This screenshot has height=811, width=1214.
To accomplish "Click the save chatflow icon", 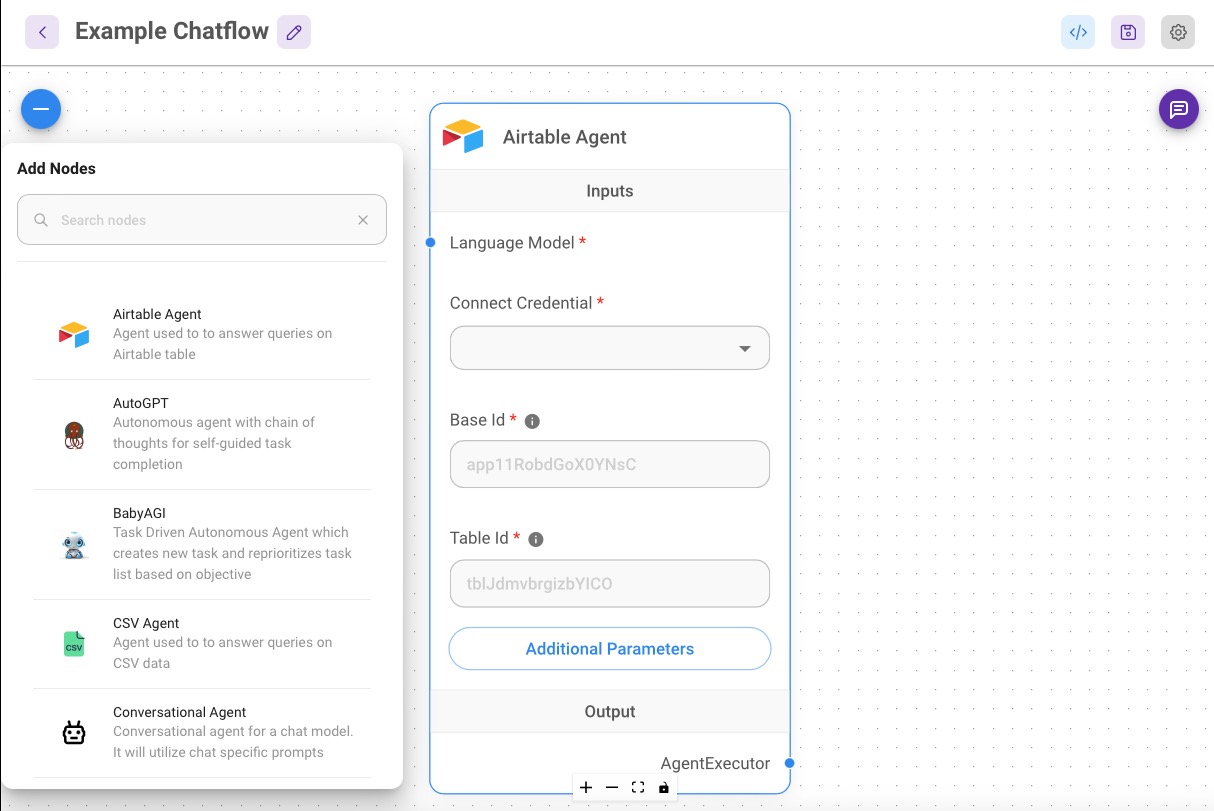I will 1128,32.
